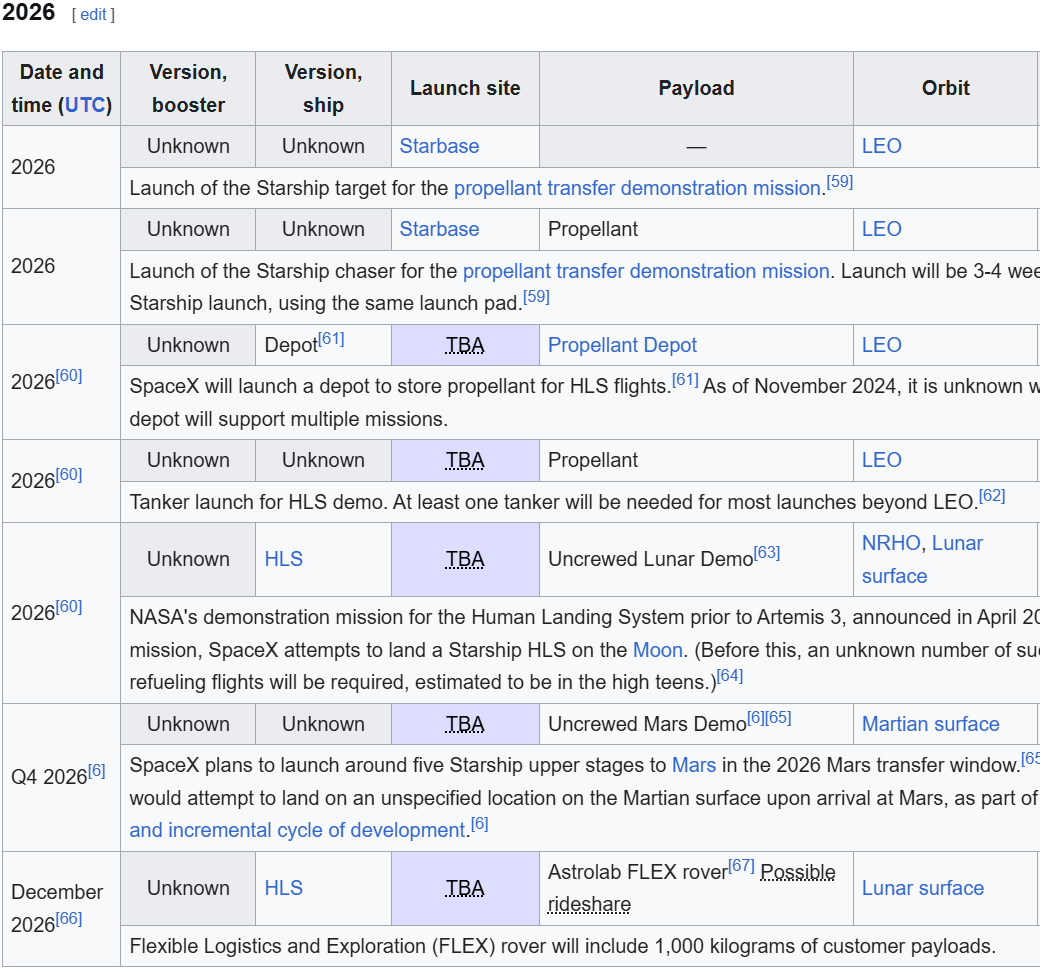Click 'Possible' in the FLEX rover payload cell
Screen dimensions: 1040x969
click(x=798, y=872)
